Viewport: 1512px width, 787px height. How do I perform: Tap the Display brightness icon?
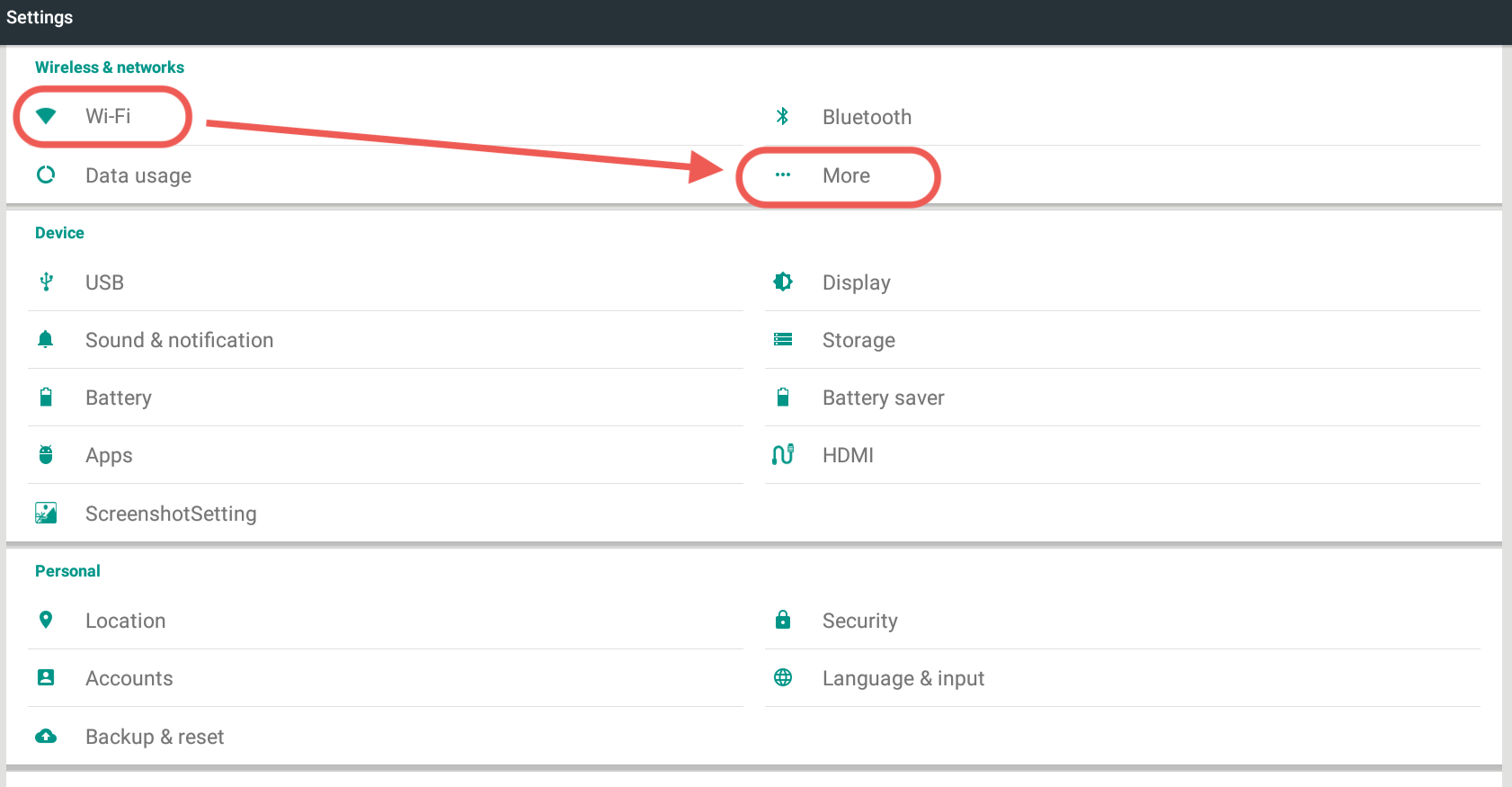[782, 282]
